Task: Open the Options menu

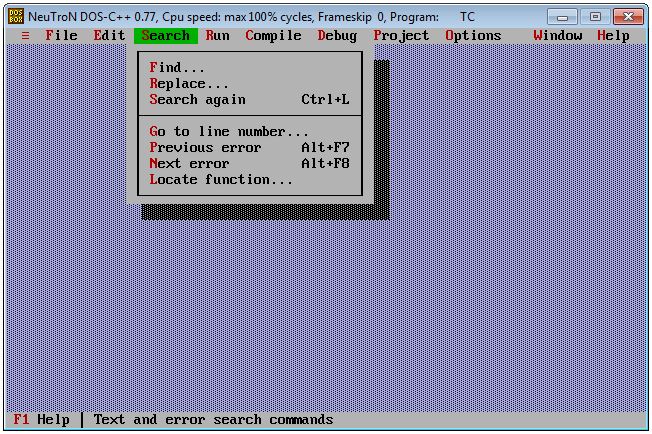Action: (x=473, y=36)
